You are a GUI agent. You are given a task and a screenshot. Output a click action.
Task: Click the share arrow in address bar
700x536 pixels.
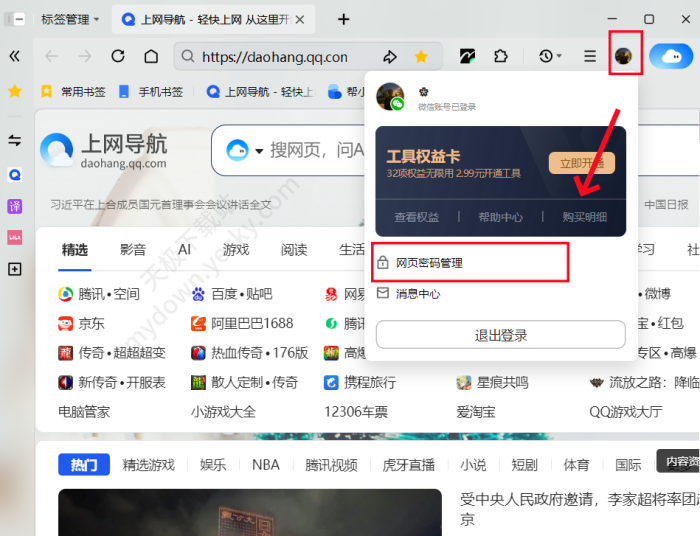tap(390, 57)
